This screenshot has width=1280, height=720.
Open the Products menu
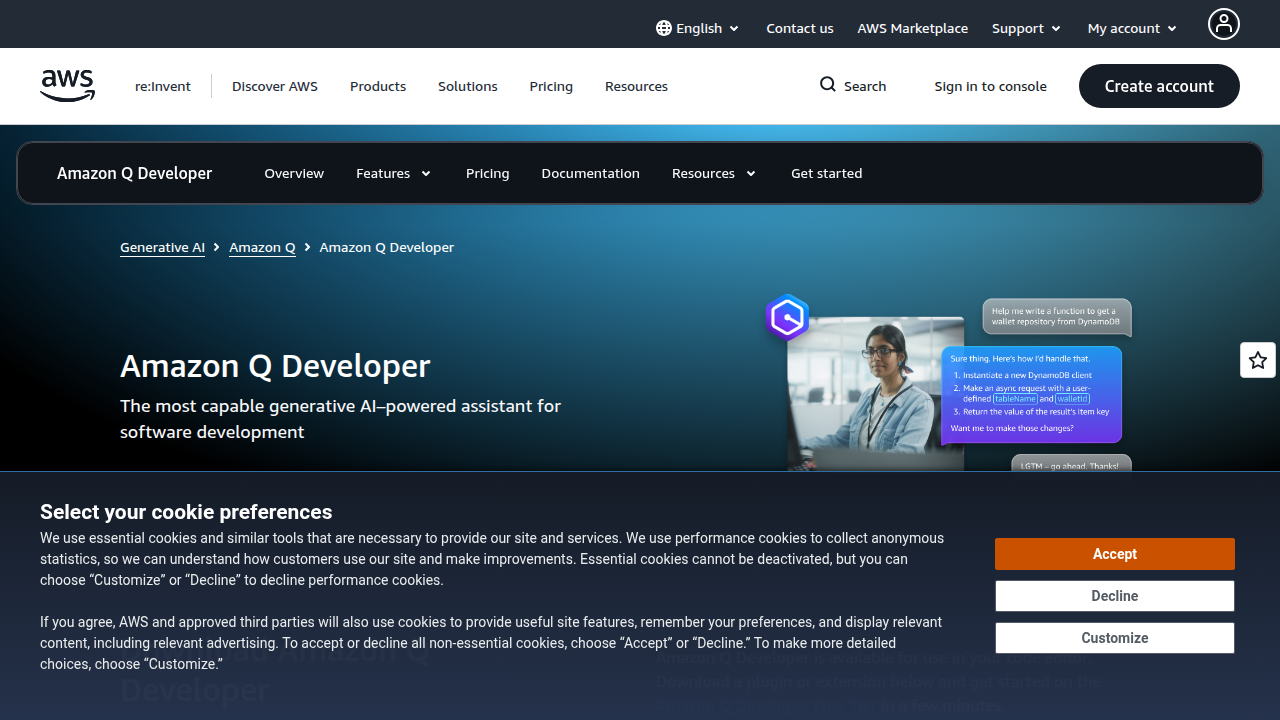tap(378, 86)
